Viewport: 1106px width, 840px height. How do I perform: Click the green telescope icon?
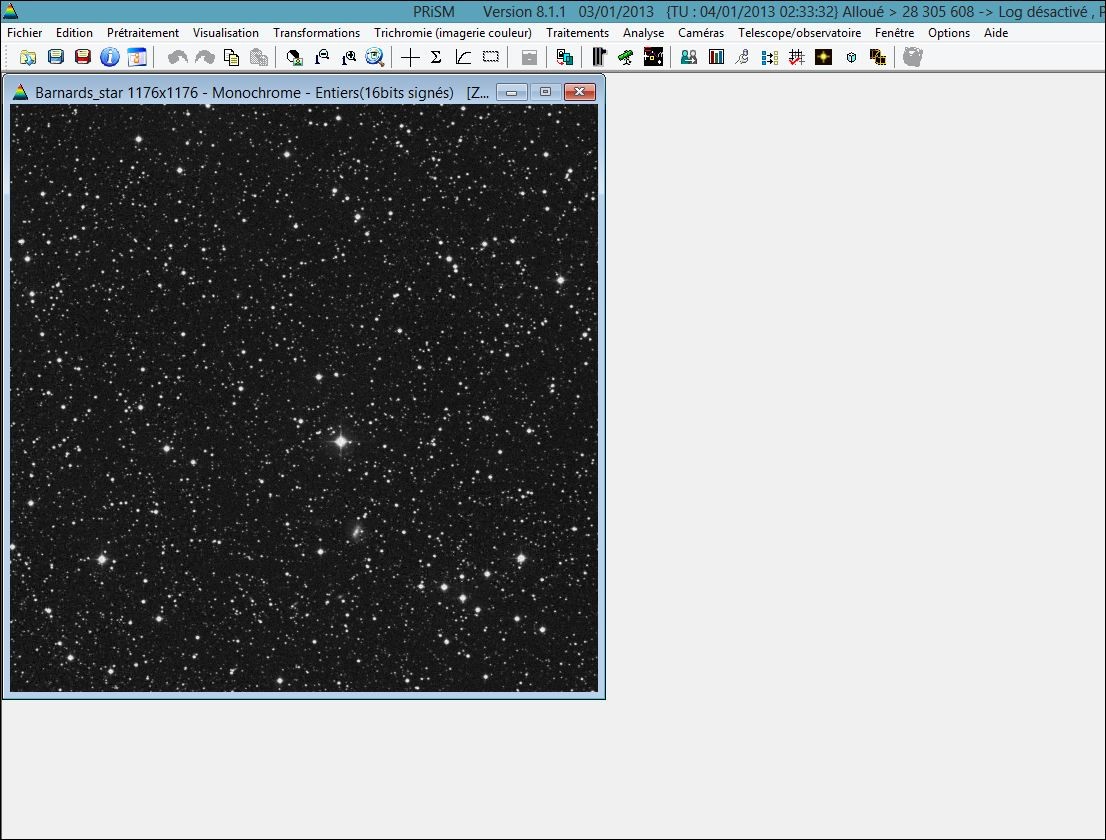click(626, 57)
